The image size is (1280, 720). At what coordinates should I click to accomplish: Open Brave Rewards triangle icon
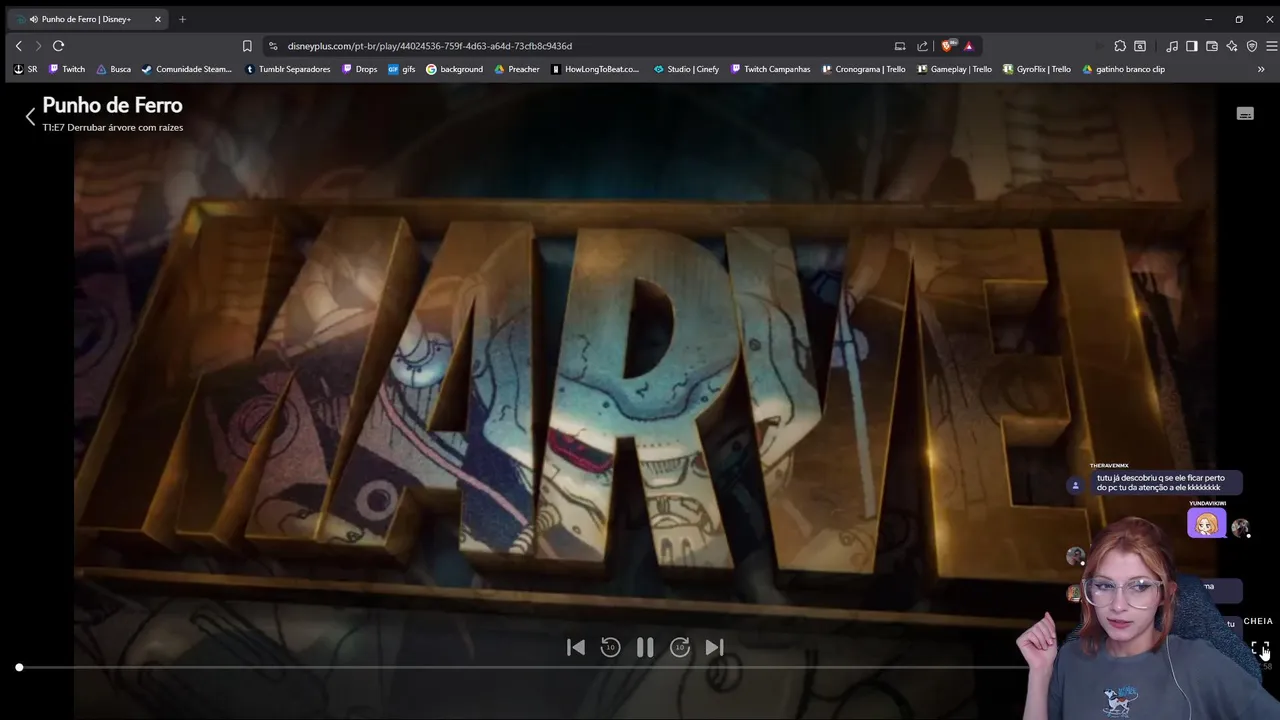pos(969,46)
